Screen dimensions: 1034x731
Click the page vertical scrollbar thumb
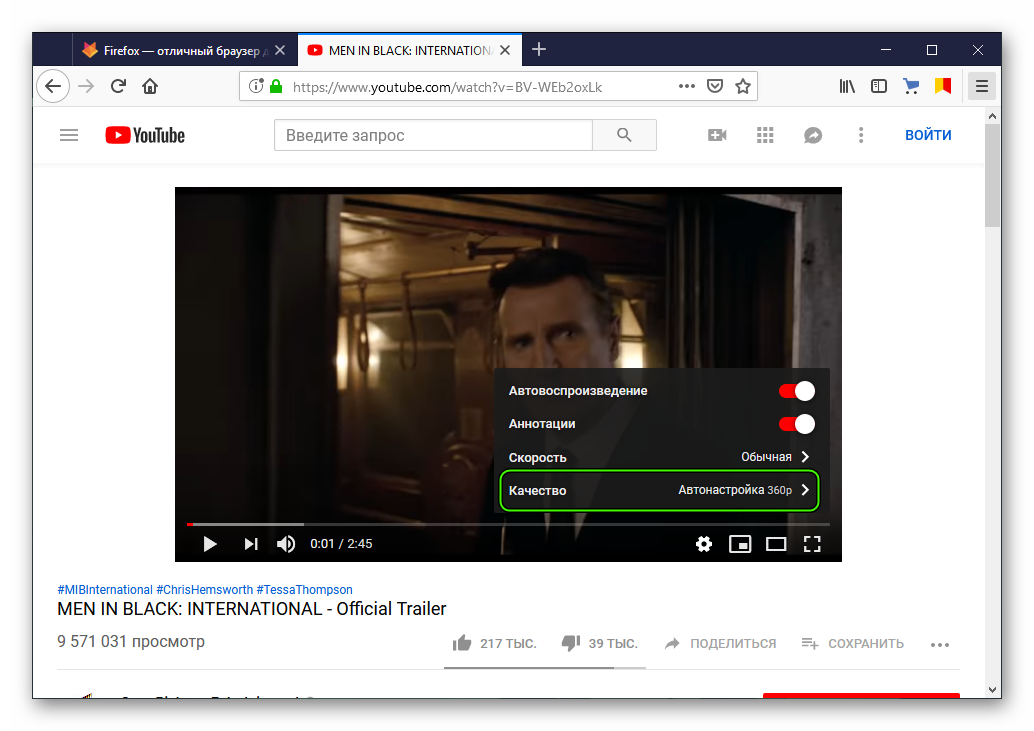[992, 175]
